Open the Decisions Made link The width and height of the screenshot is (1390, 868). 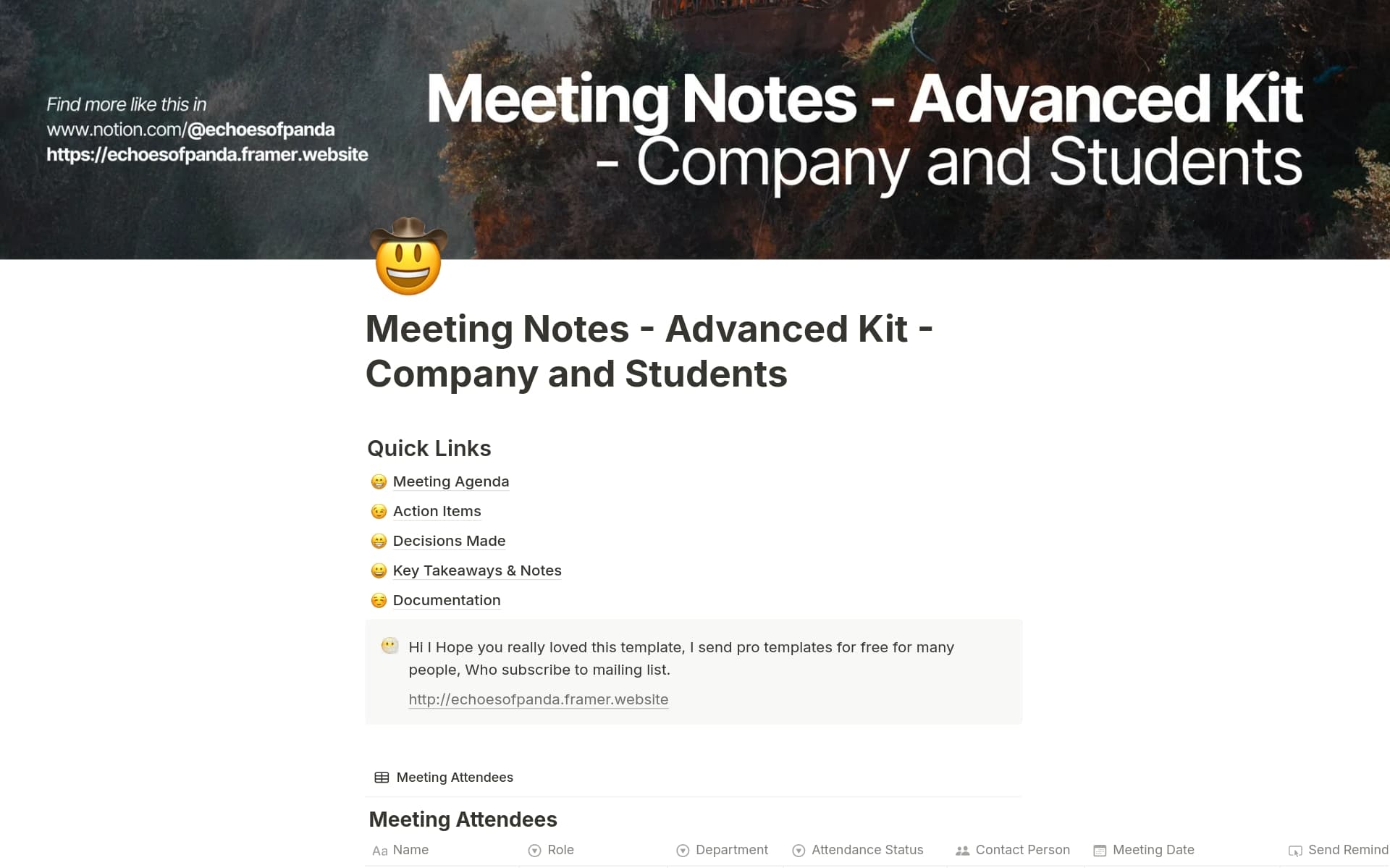(x=449, y=541)
